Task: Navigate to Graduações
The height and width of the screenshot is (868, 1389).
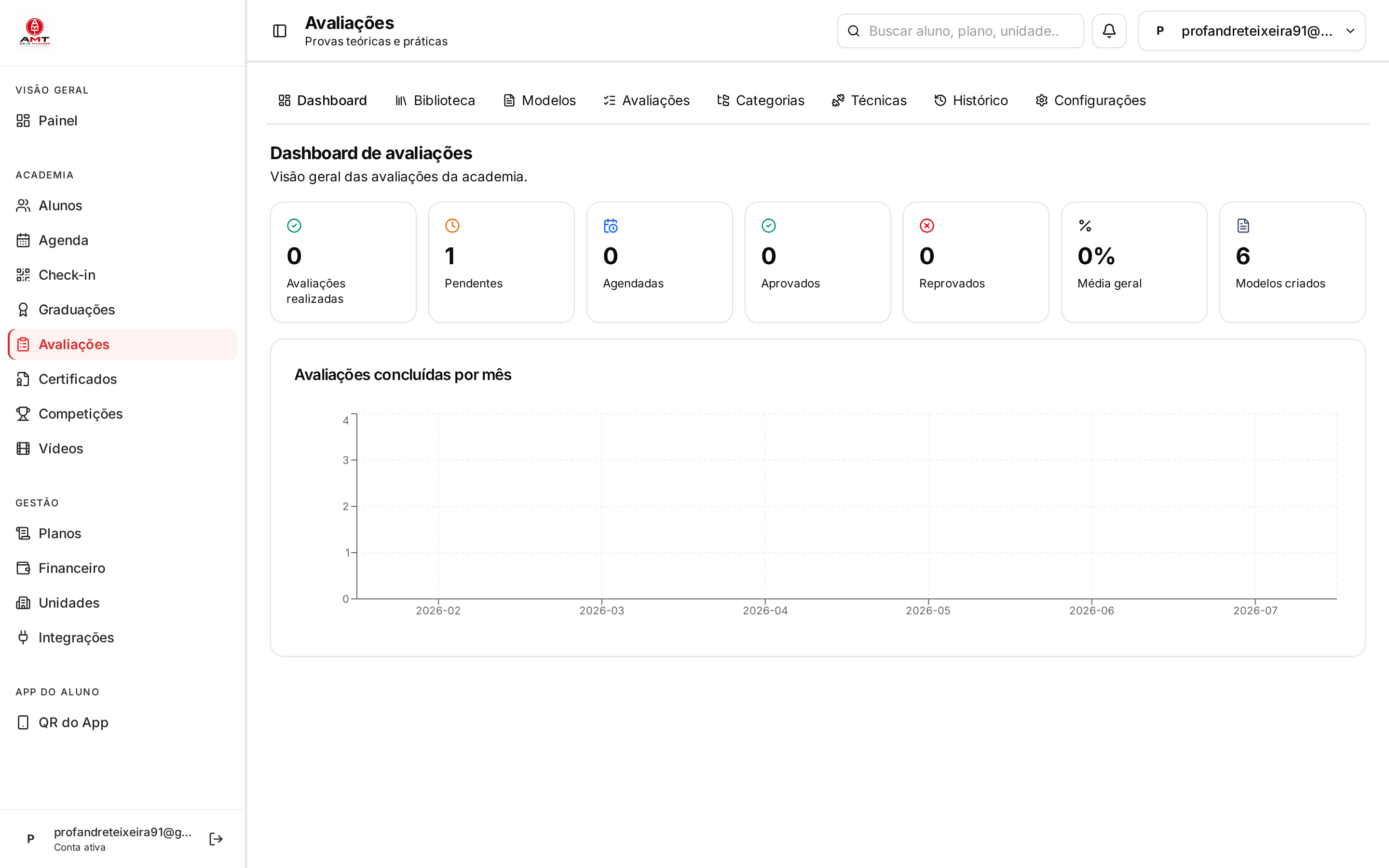Action: [x=123, y=310]
